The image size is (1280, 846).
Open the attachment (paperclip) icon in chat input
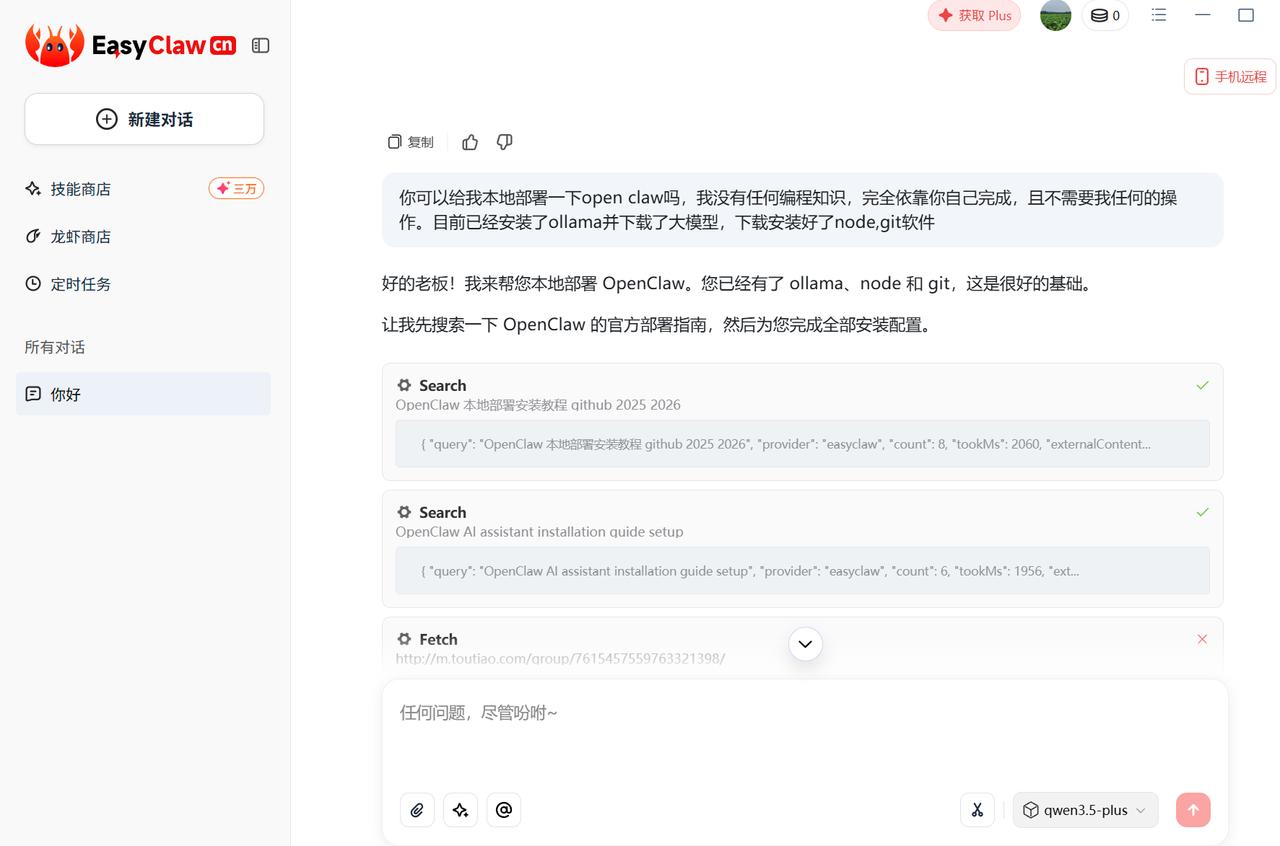point(417,810)
